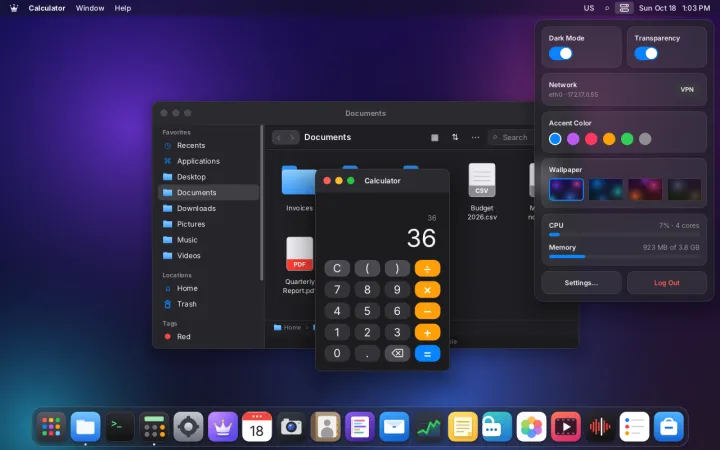Choose the third red-orange wallpaper thumbnail
The width and height of the screenshot is (720, 450).
(x=645, y=189)
